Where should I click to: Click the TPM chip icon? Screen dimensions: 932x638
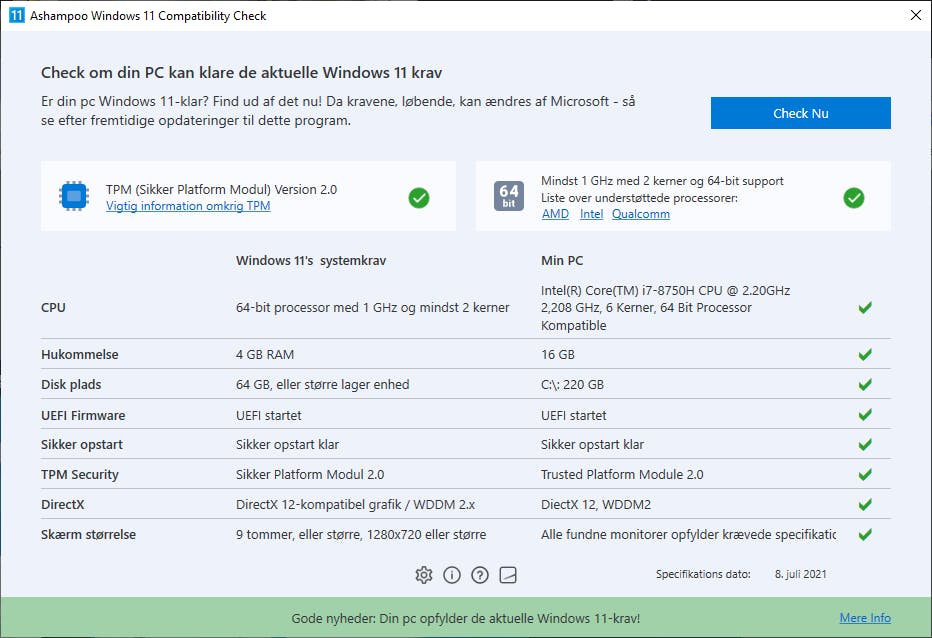click(x=74, y=196)
